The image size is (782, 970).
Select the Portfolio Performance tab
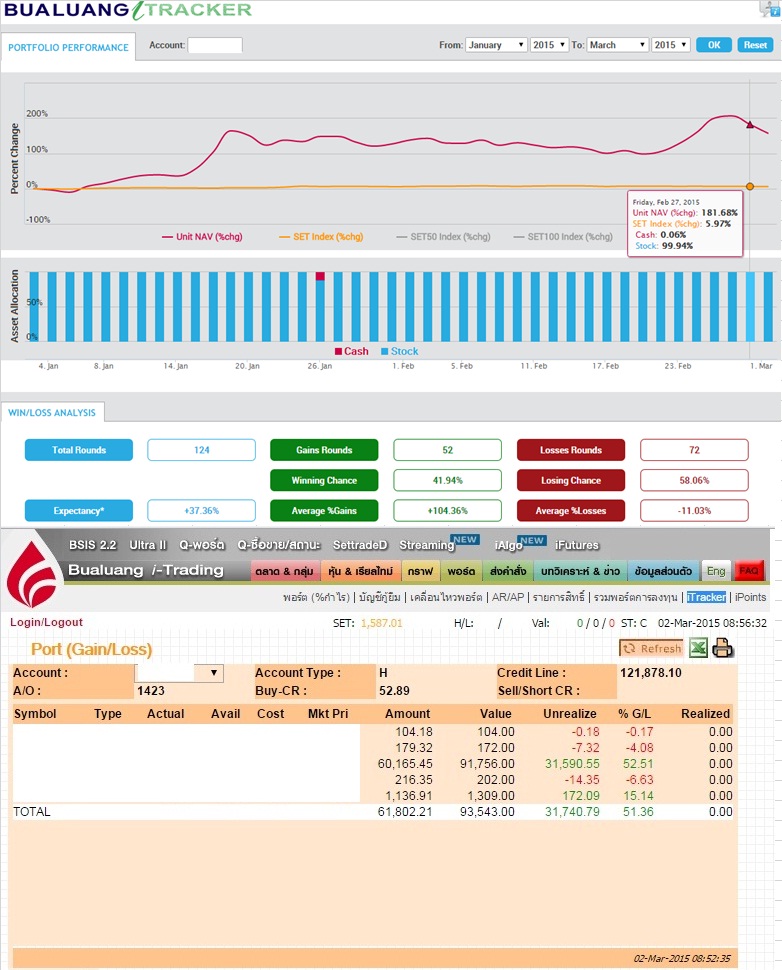tap(68, 48)
